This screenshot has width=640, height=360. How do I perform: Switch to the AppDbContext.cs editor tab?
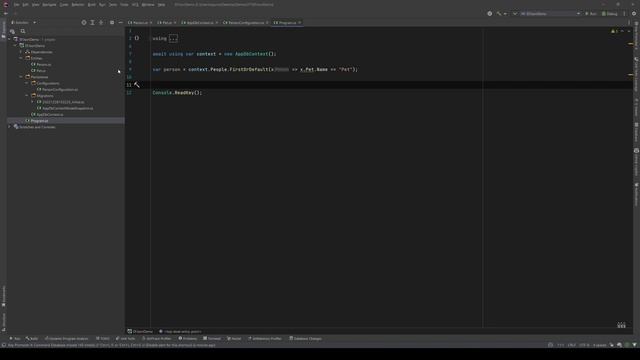point(200,23)
